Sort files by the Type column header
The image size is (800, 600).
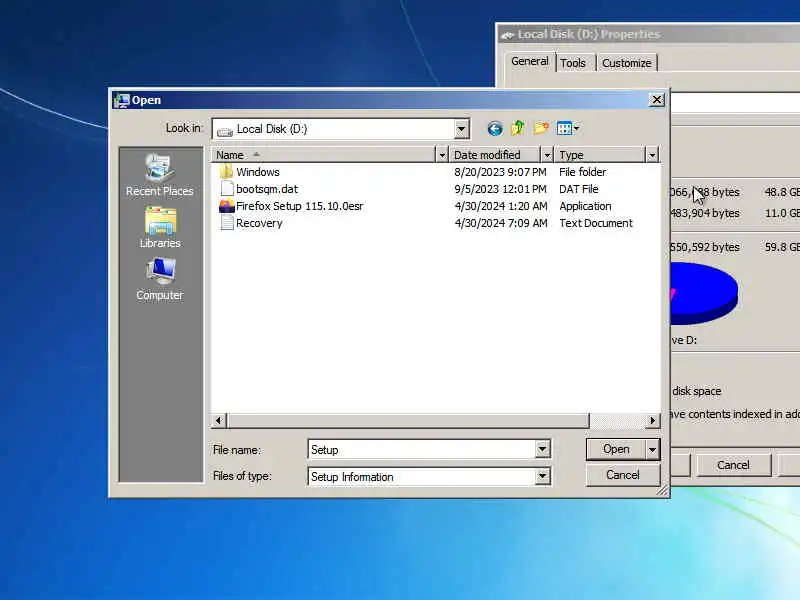pos(600,155)
